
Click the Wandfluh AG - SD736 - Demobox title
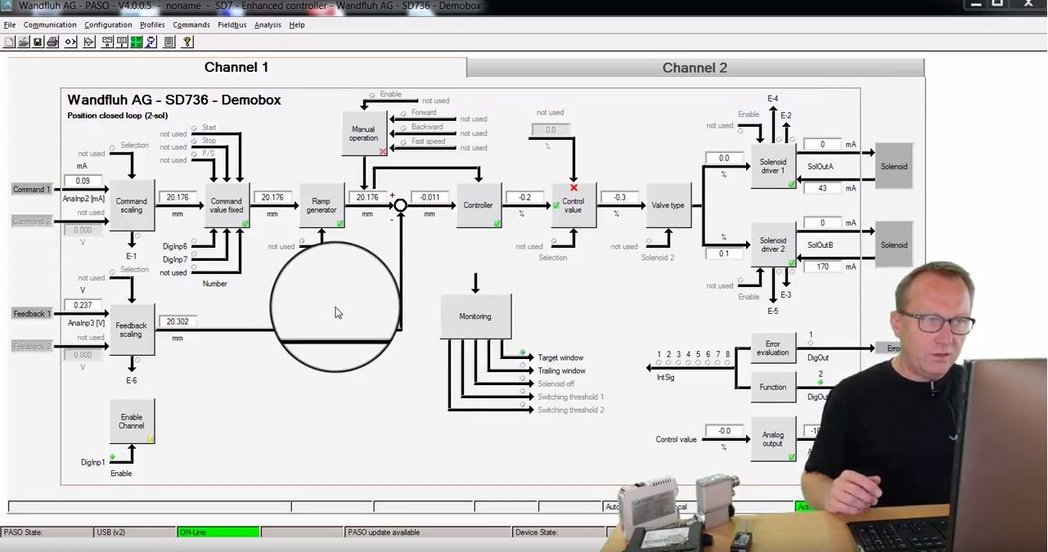tap(174, 100)
